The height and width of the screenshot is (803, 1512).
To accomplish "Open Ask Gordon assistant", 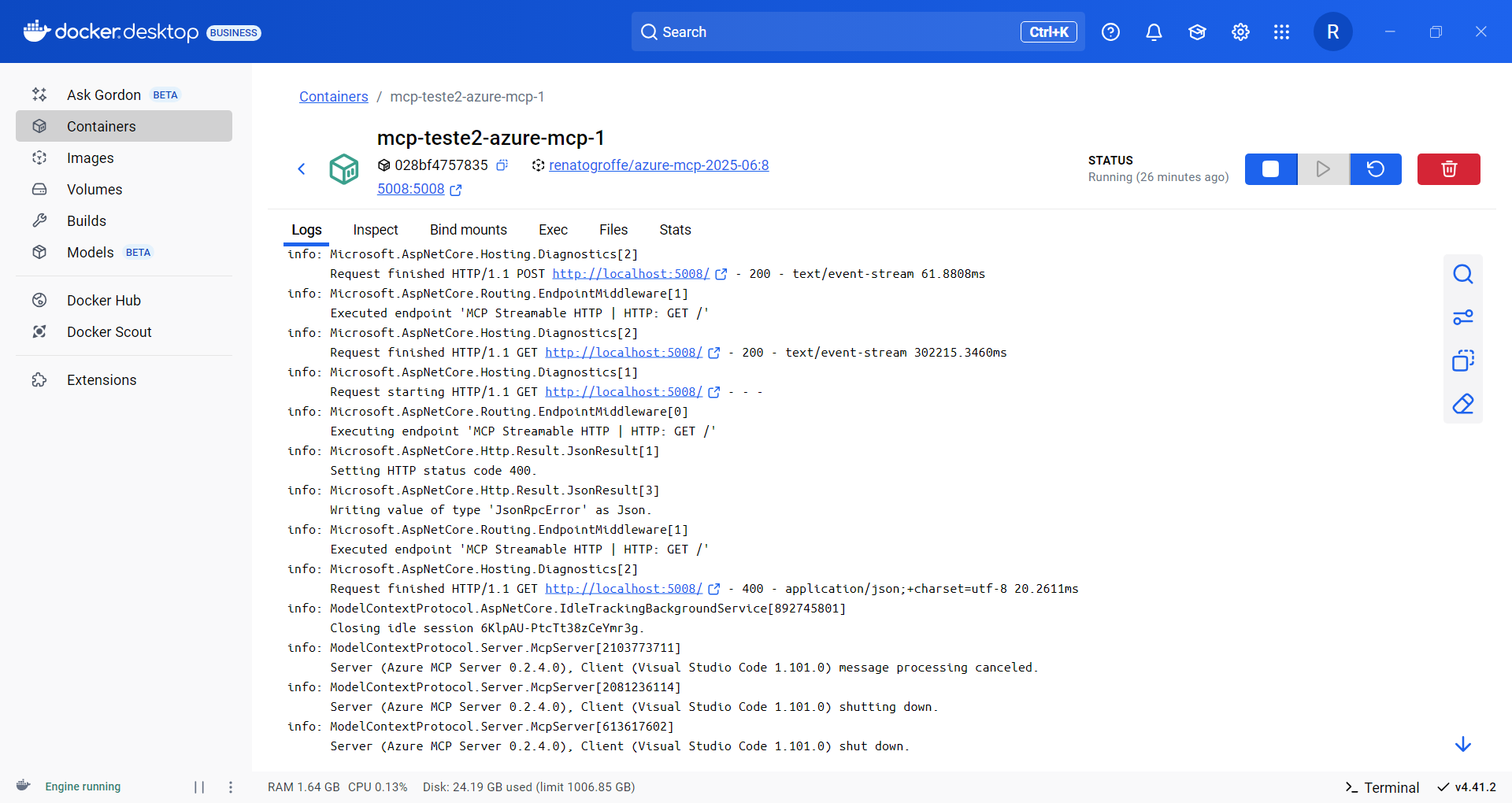I will 124,94.
